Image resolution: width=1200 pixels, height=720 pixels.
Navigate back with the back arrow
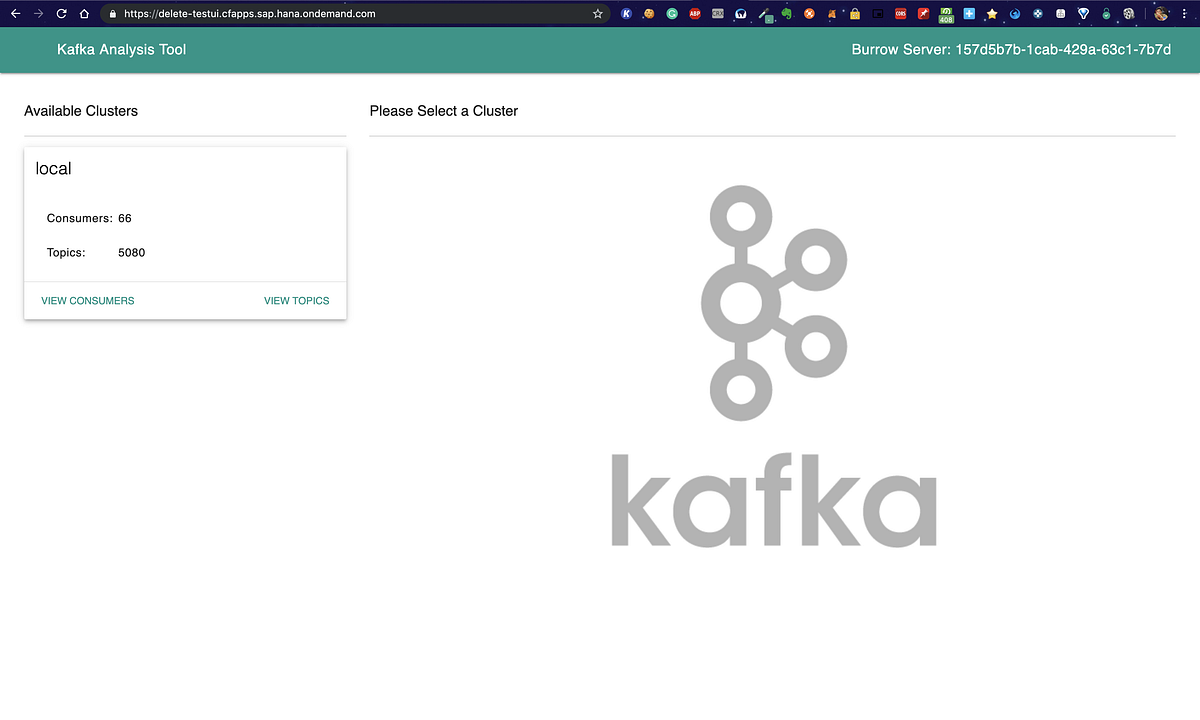tap(16, 14)
